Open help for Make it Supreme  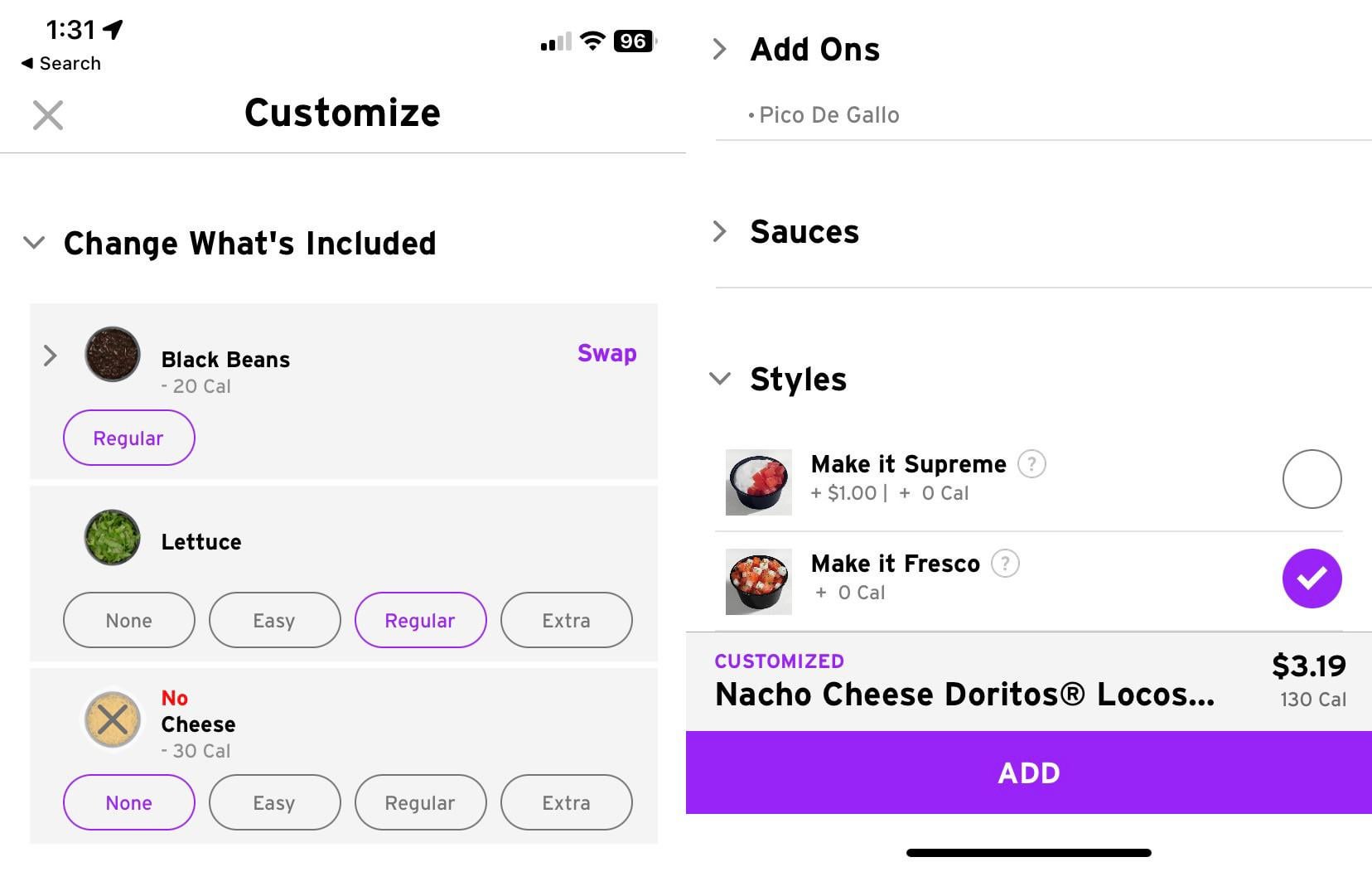click(x=1031, y=464)
